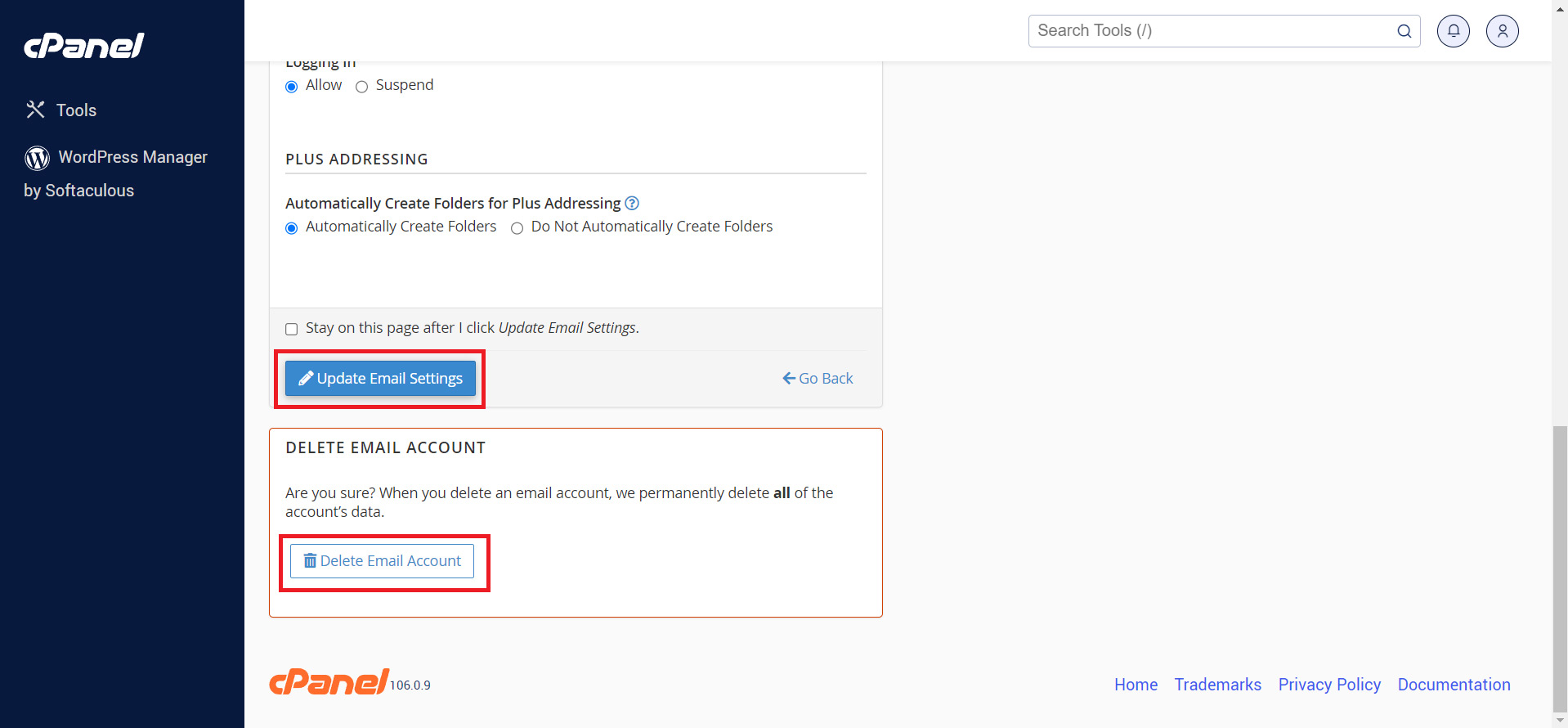Open WordPress Manager by Softaculous
The height and width of the screenshot is (728, 1568).
tap(115, 173)
